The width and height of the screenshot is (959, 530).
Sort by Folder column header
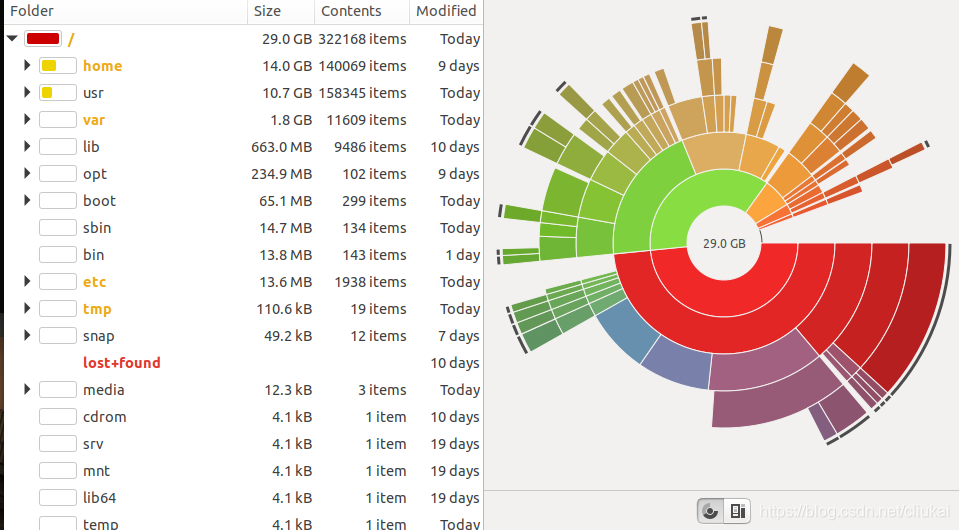125,11
